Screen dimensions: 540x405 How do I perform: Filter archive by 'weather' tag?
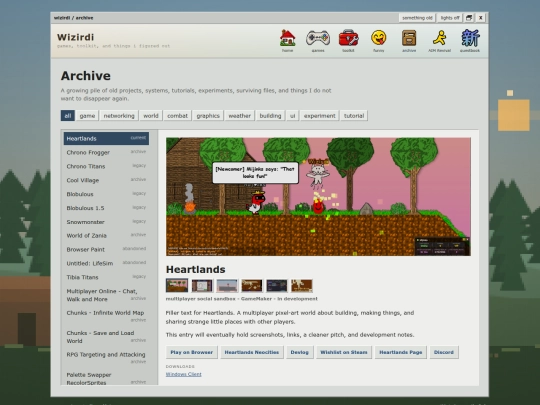click(239, 116)
